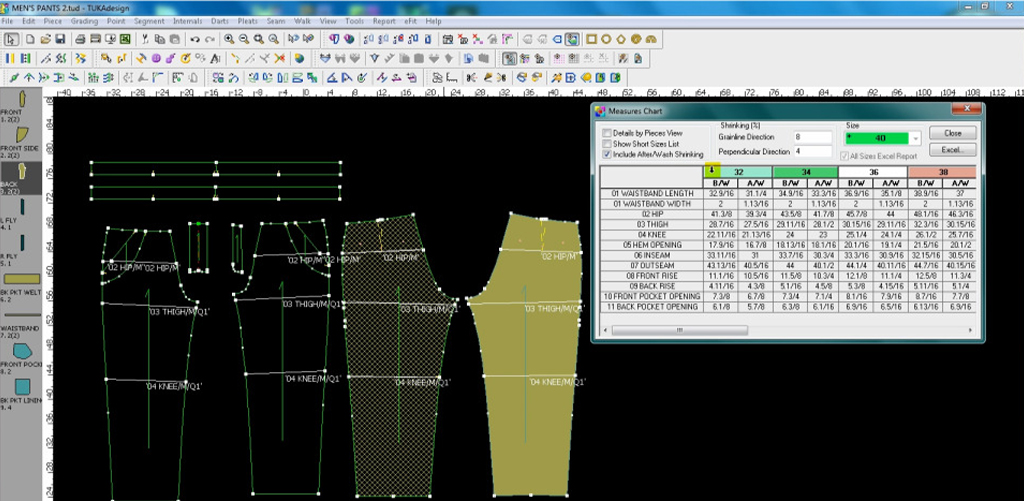Uncheck Include After/Wash Shrinking
Viewport: 1024px width, 501px height.
click(606, 155)
